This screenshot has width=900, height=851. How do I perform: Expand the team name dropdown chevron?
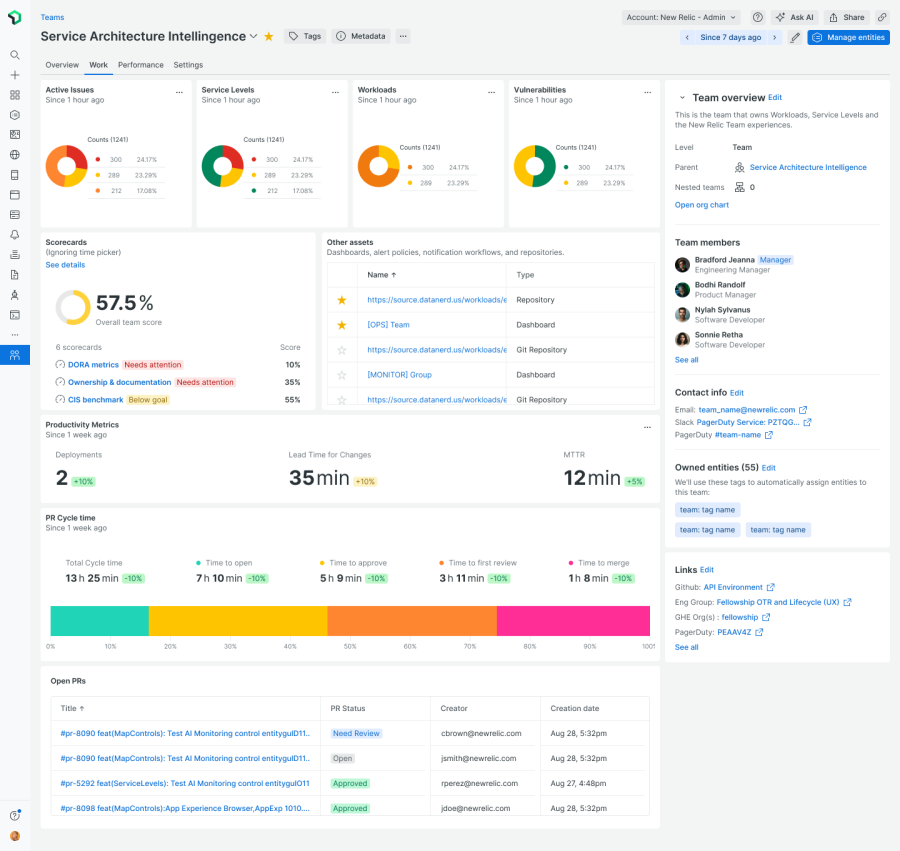tap(253, 36)
